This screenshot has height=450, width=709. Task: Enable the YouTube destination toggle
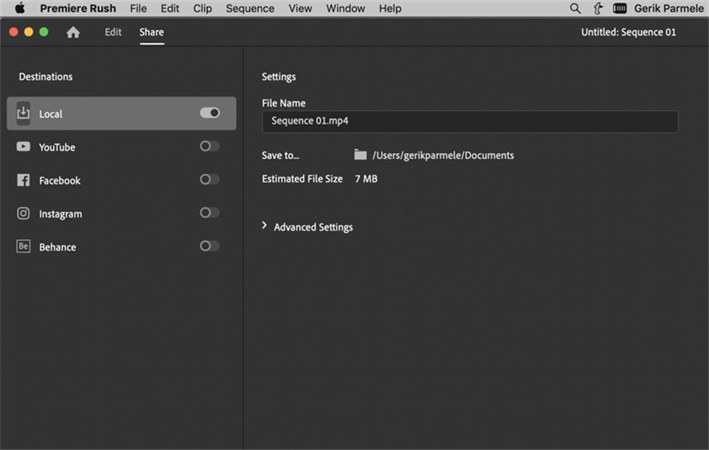(209, 146)
